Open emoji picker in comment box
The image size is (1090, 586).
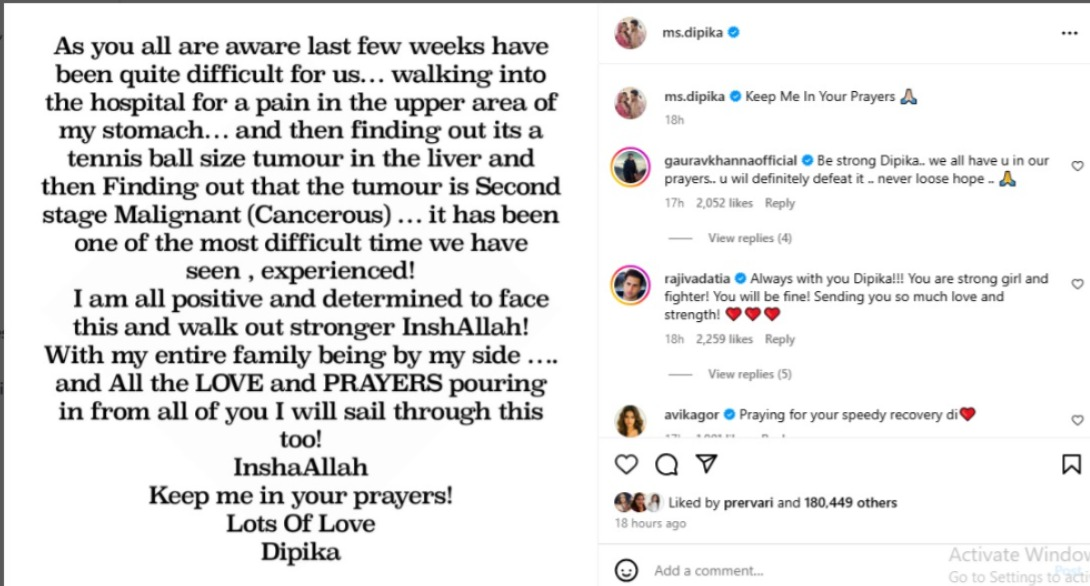[626, 570]
